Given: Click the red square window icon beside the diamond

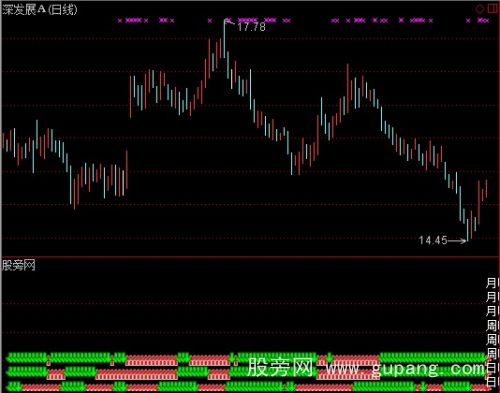Looking at the screenshot, I should pyautogui.click(x=492, y=9).
